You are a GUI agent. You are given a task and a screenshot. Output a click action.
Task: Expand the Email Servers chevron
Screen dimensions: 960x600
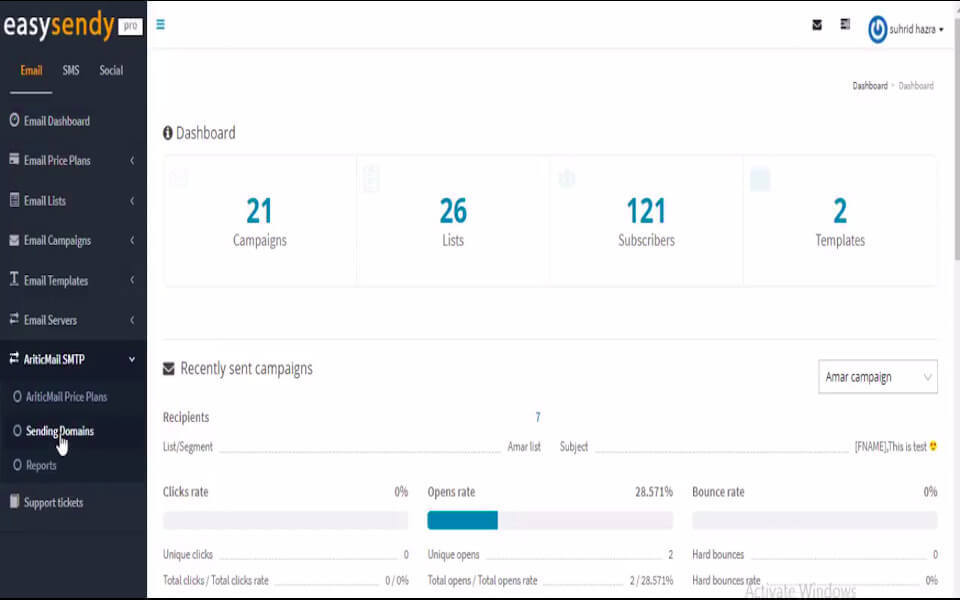[x=132, y=320]
